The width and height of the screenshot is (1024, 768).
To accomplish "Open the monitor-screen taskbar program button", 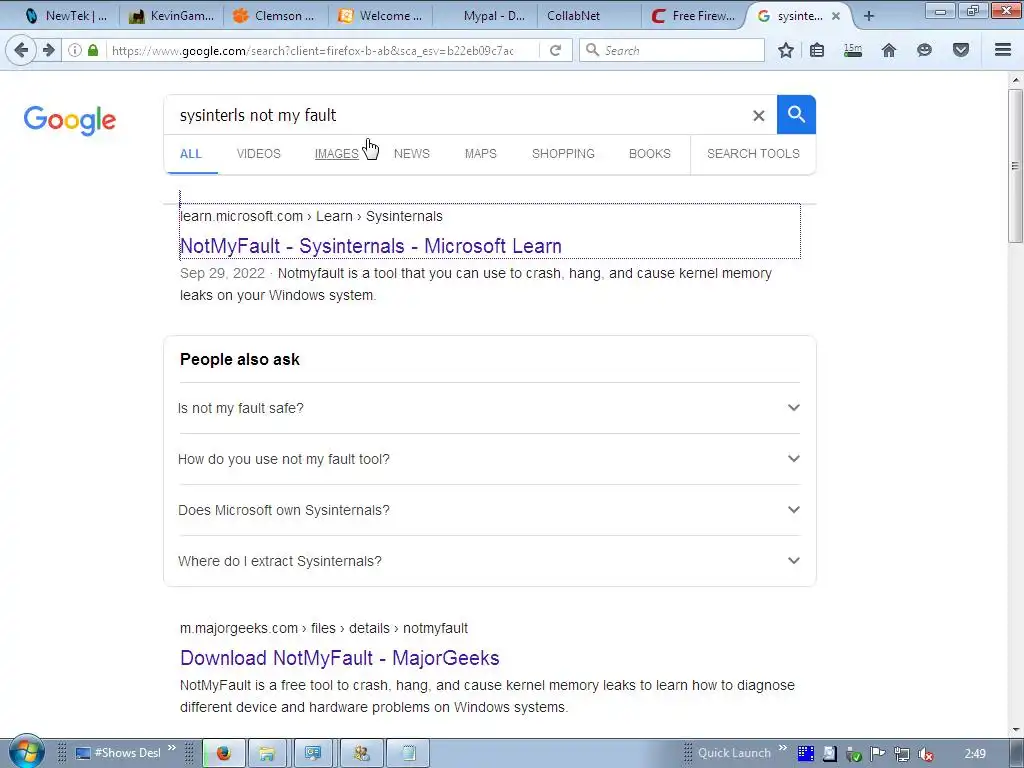I will 313,753.
